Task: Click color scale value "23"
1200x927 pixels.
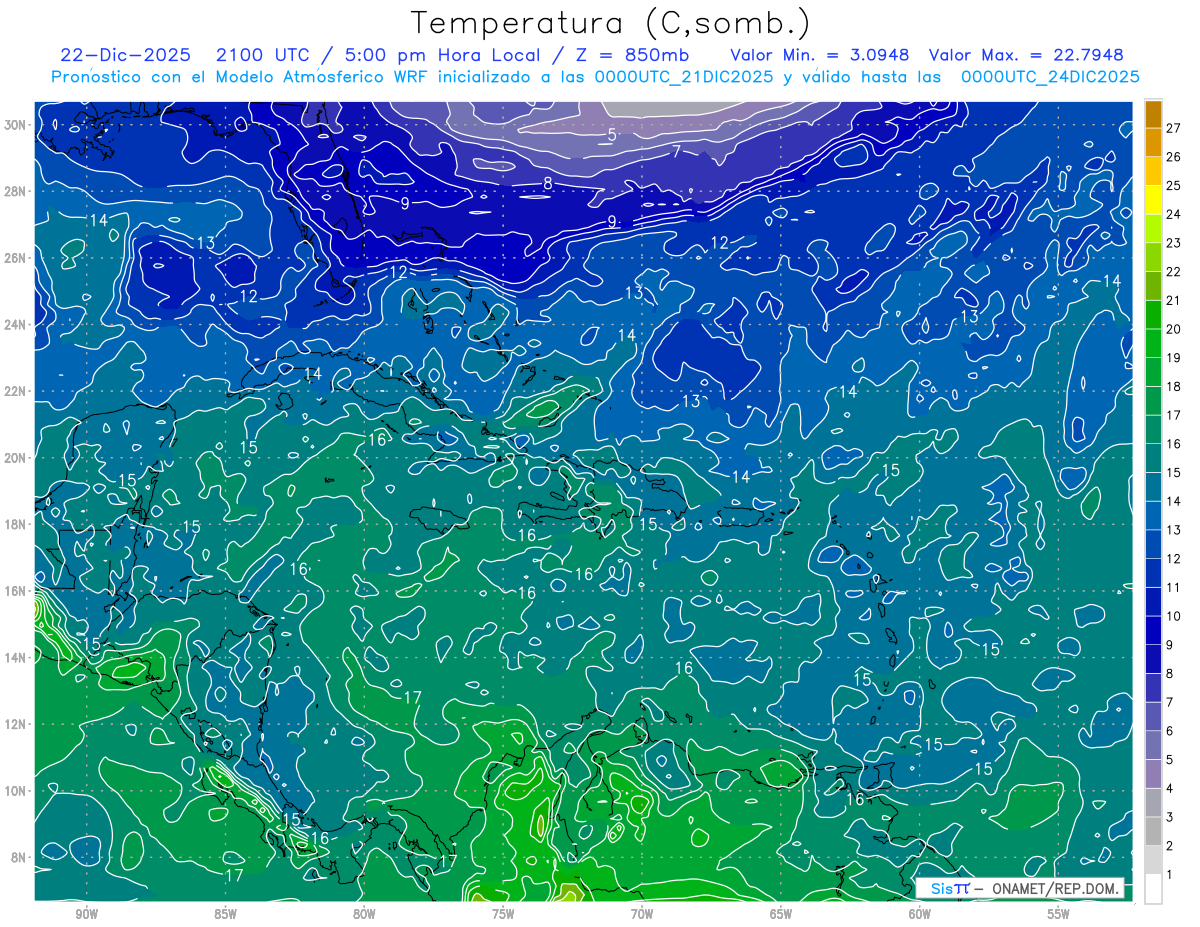Action: 1174,243
